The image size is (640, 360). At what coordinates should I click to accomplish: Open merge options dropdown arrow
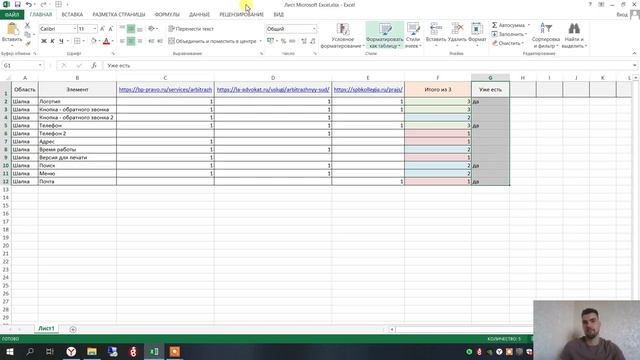(x=260, y=41)
